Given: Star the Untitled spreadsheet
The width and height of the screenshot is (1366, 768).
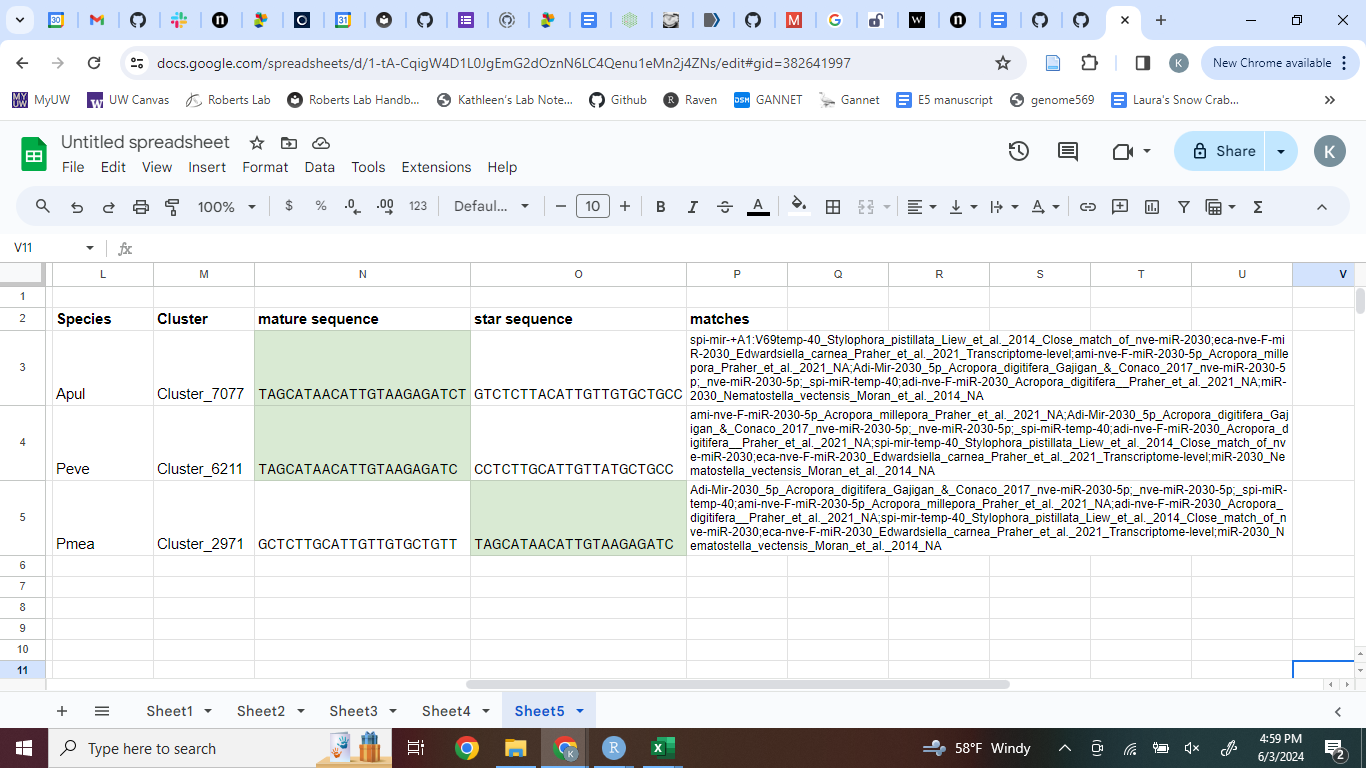Looking at the screenshot, I should tap(257, 143).
